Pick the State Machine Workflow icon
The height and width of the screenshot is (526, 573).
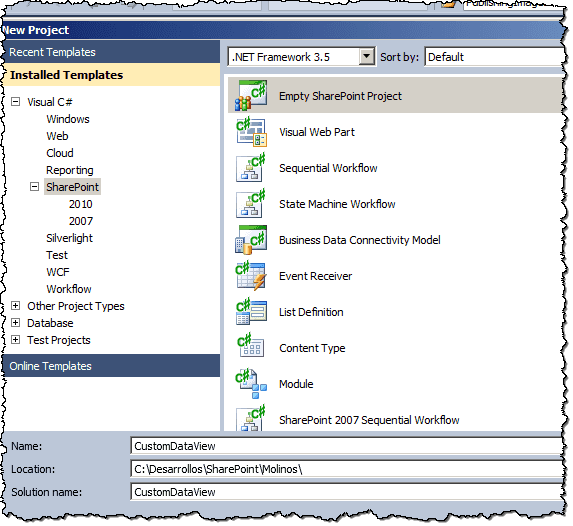(251, 204)
